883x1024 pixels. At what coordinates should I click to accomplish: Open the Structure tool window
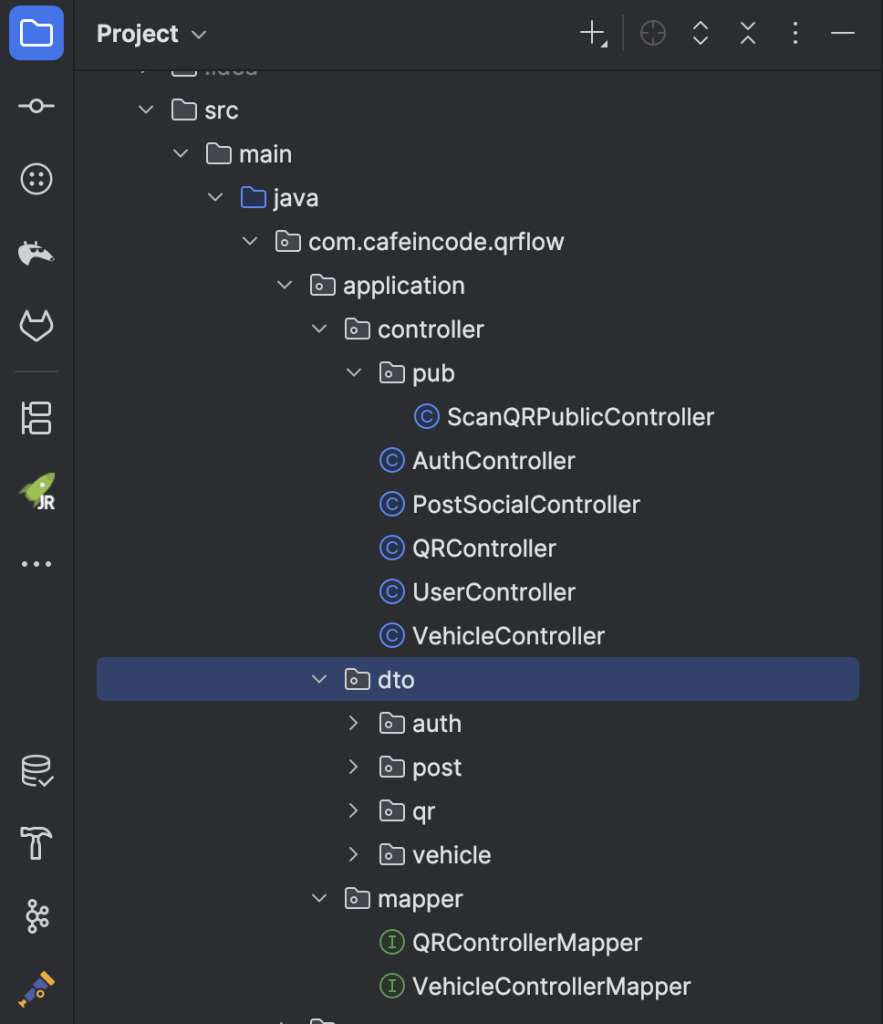(36, 418)
